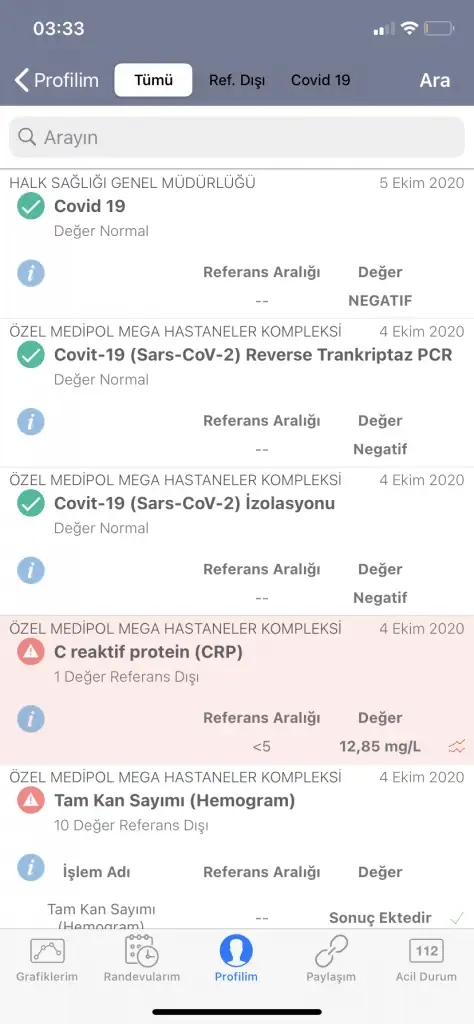
Task: Open info icon for Tam Kan Sayımı
Action: click(x=31, y=868)
